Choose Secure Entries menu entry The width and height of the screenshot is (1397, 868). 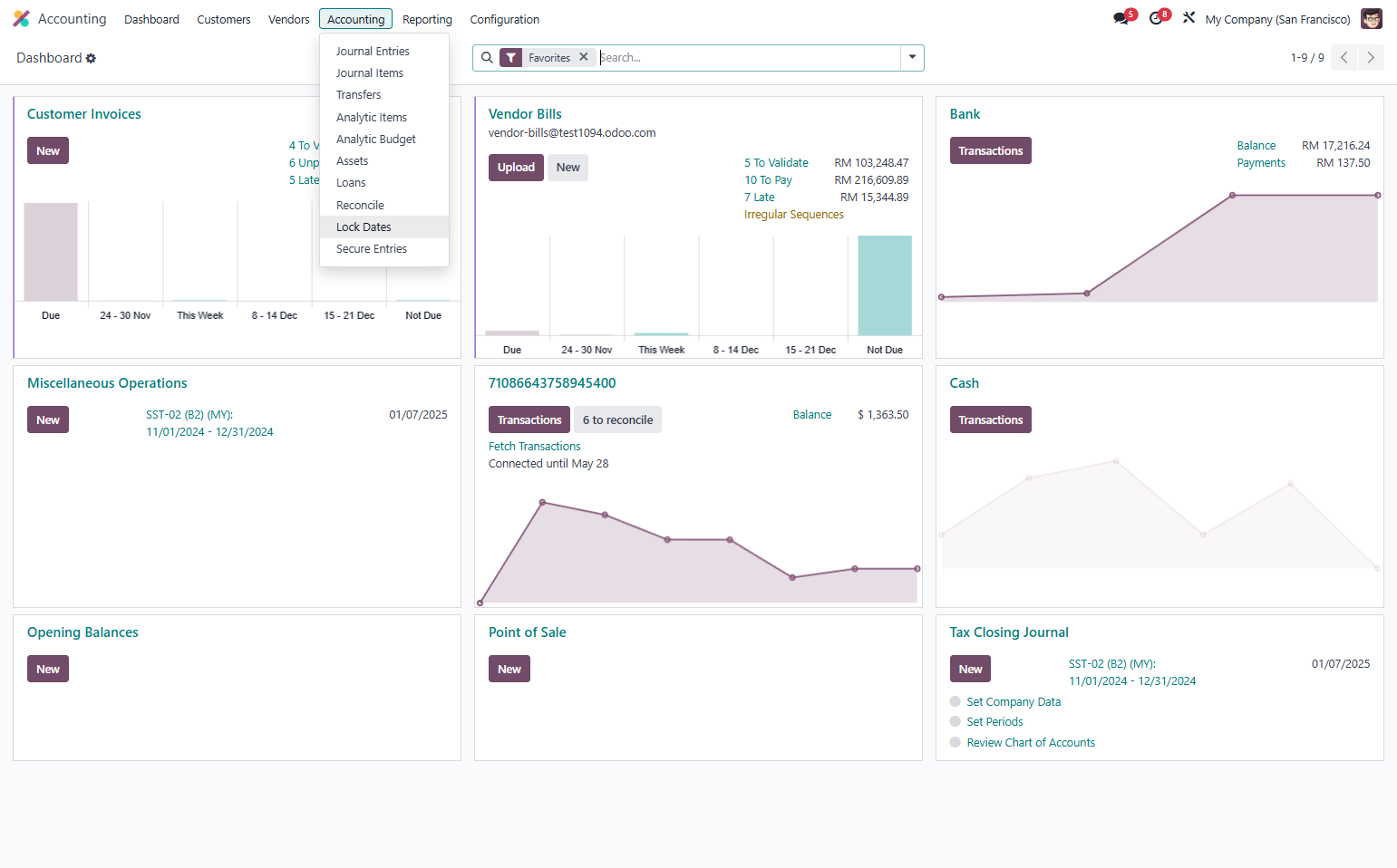click(384, 249)
